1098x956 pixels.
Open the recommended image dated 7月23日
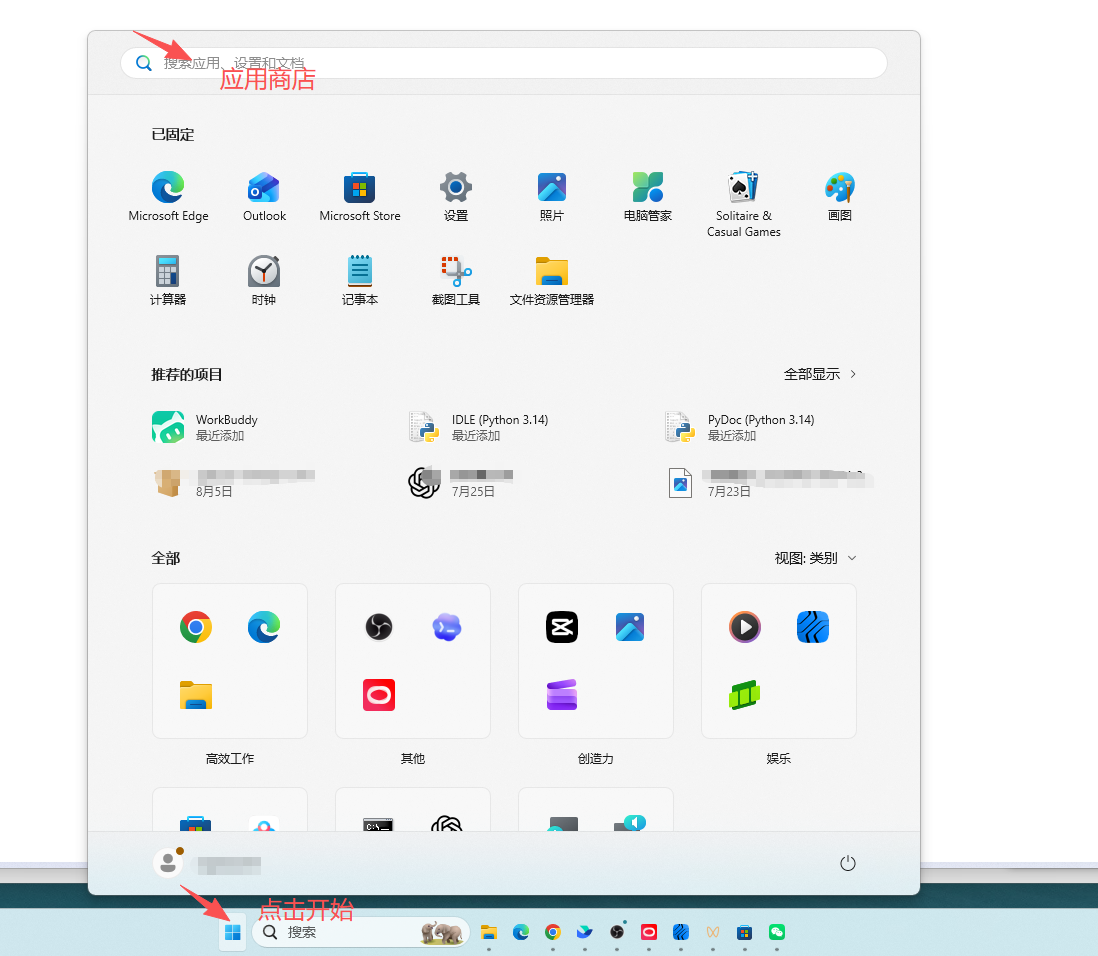(770, 483)
